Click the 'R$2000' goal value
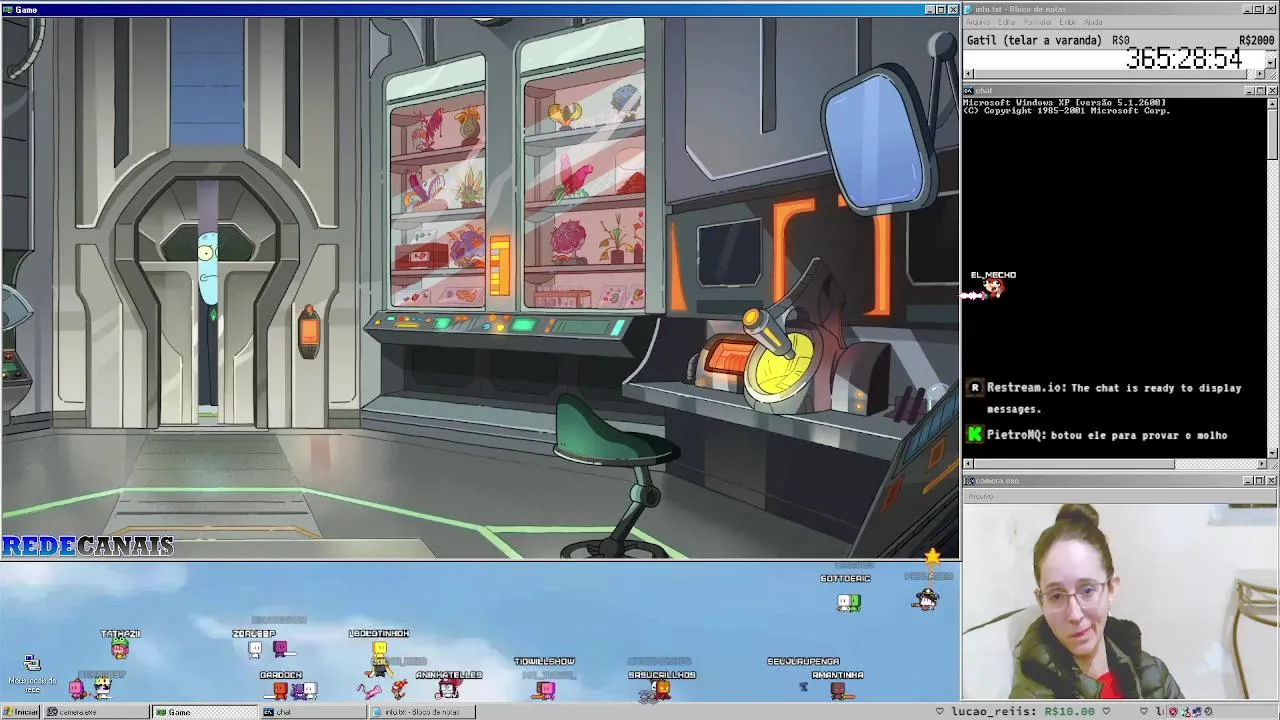The height and width of the screenshot is (720, 1280). (x=1256, y=41)
